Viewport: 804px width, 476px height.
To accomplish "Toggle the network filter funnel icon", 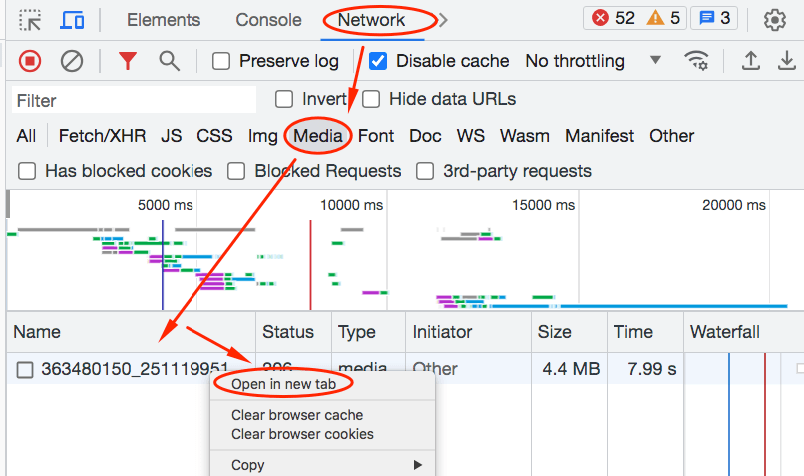I will coord(127,61).
